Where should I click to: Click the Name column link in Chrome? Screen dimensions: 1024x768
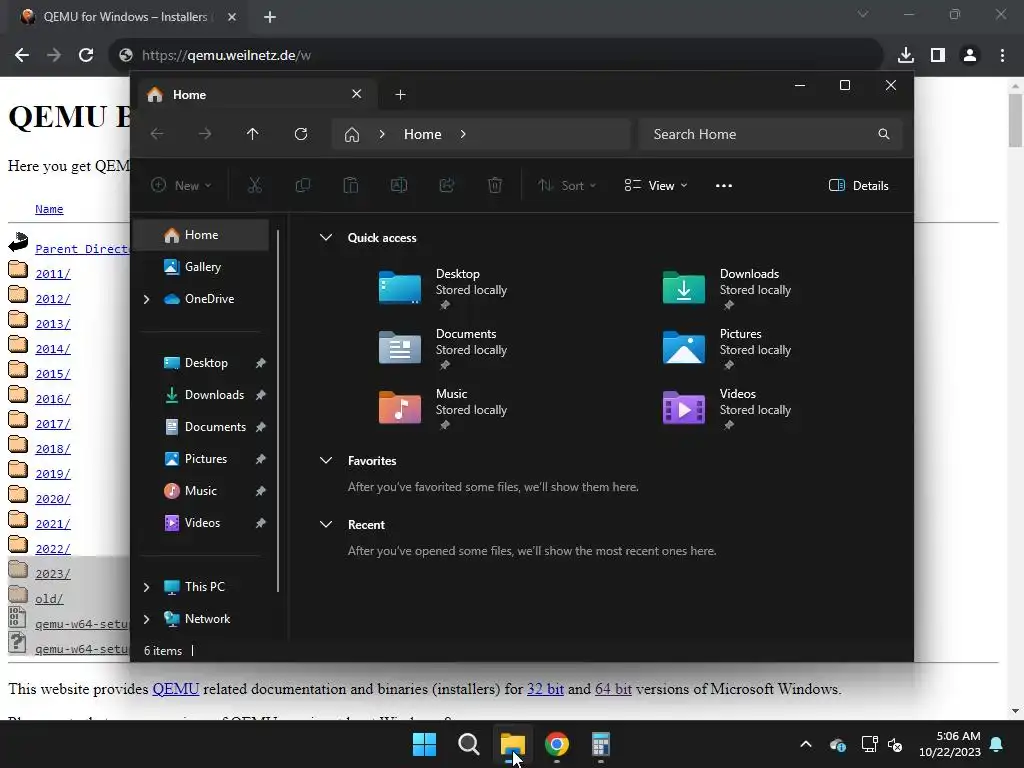[49, 209]
